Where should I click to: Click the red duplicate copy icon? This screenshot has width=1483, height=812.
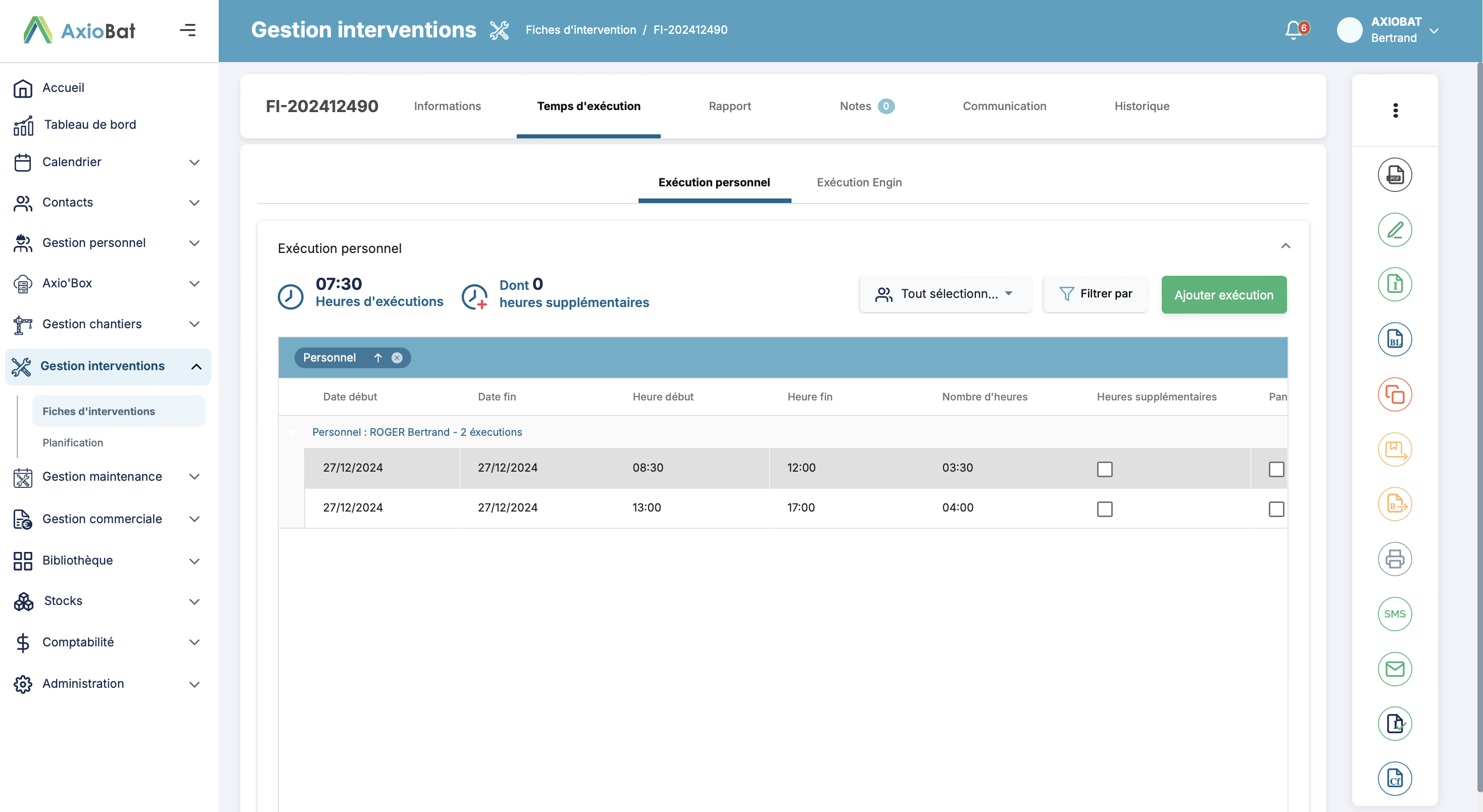[1394, 395]
